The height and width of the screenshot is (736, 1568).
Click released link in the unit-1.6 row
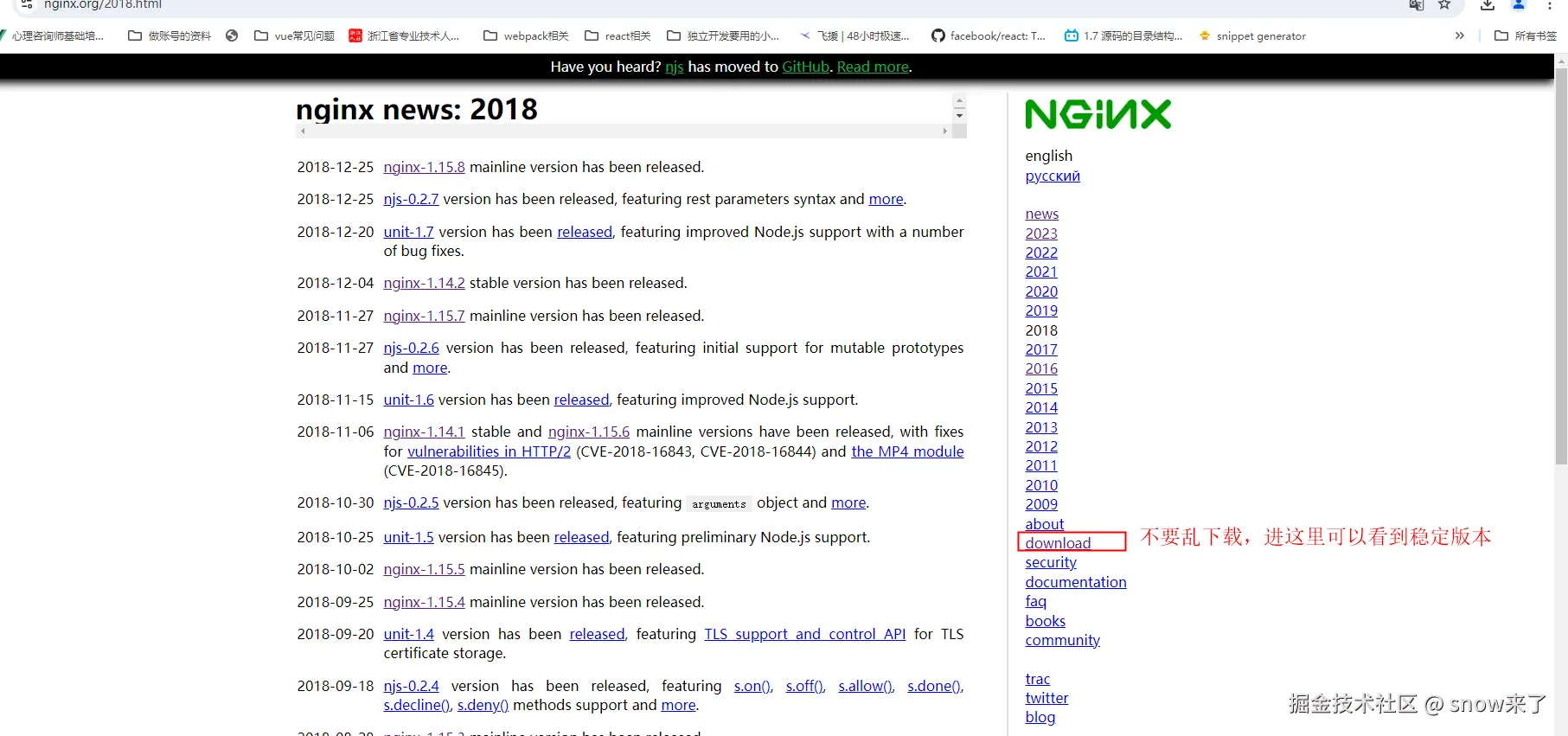click(x=581, y=400)
